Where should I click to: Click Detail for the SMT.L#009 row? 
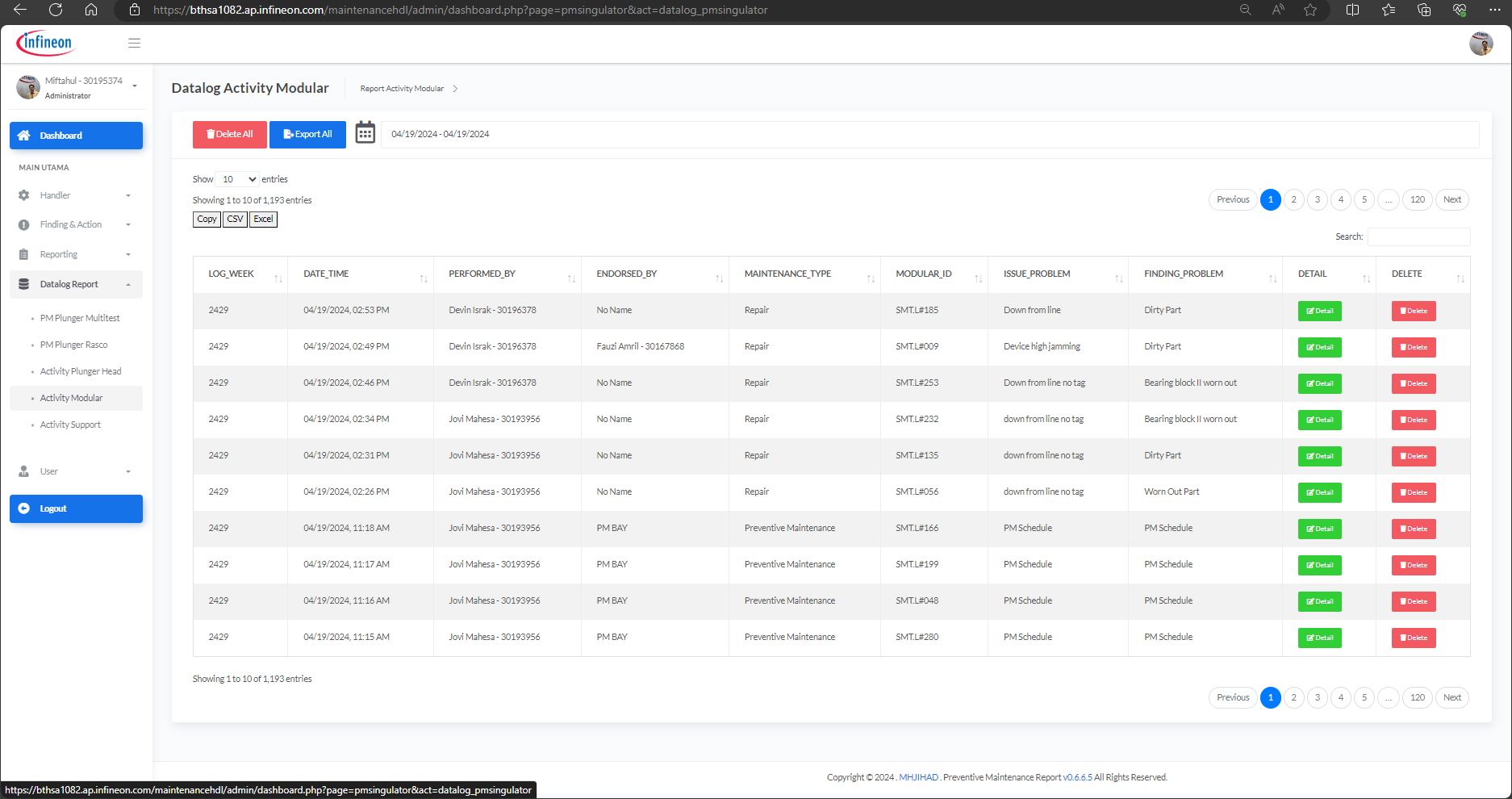pyautogui.click(x=1319, y=347)
